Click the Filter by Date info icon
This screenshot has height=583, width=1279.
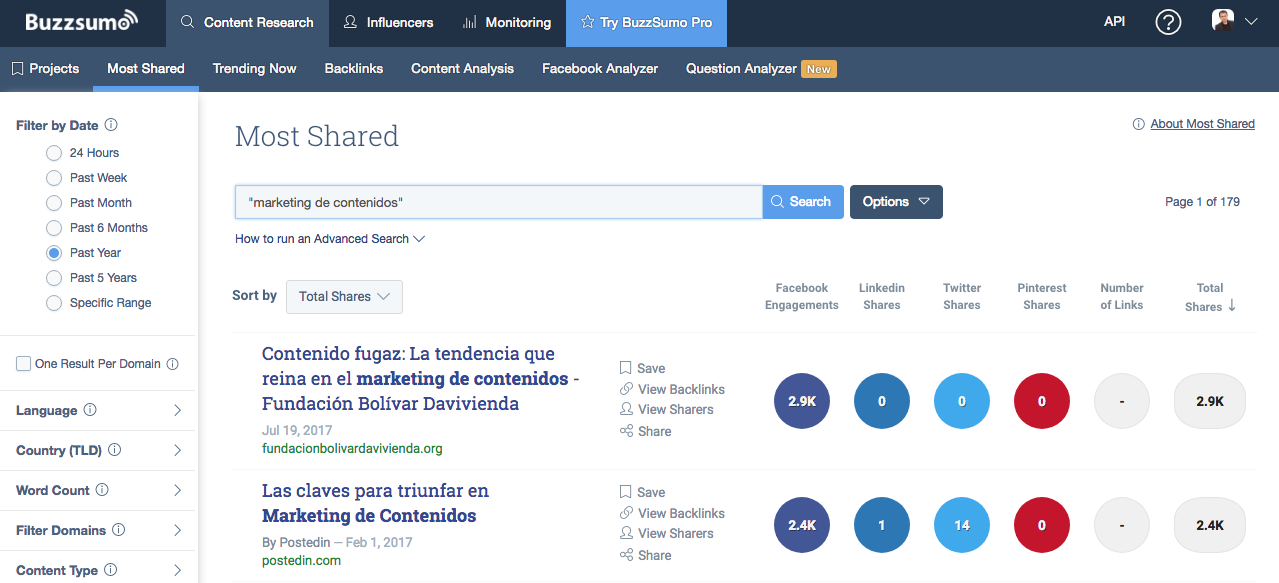point(111,125)
